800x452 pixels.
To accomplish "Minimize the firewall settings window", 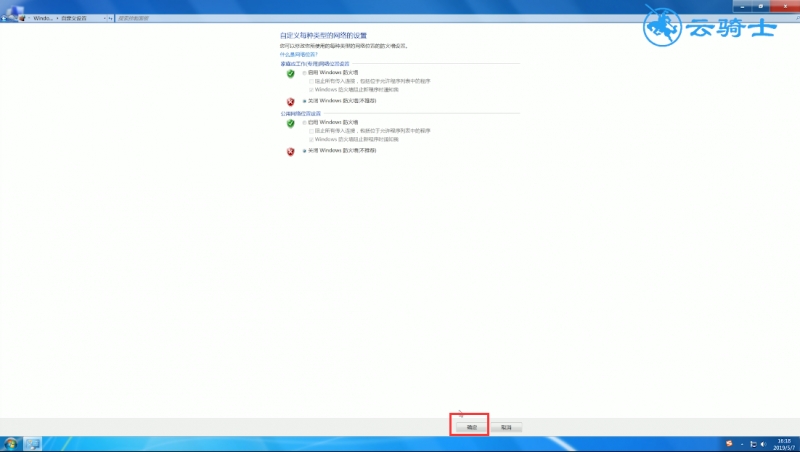I will click(742, 6).
